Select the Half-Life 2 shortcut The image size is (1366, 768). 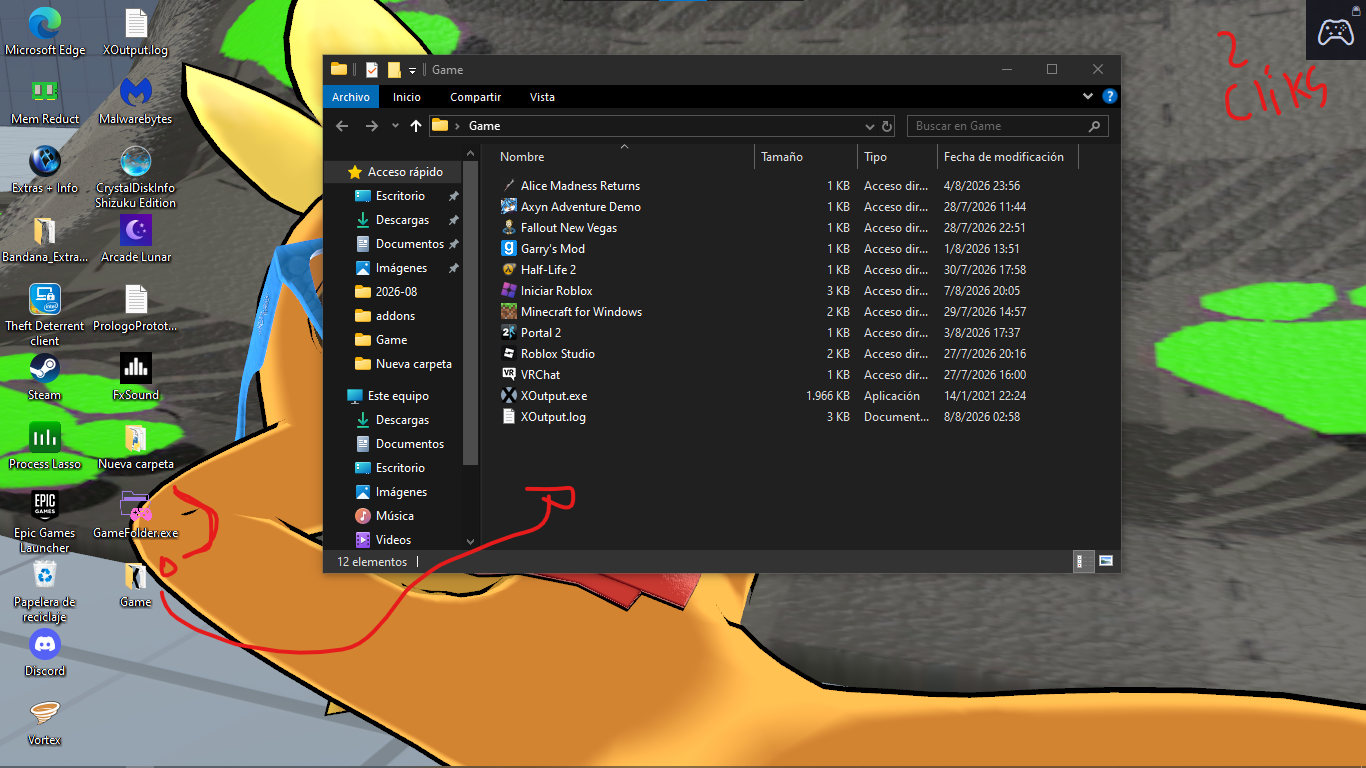(548, 270)
